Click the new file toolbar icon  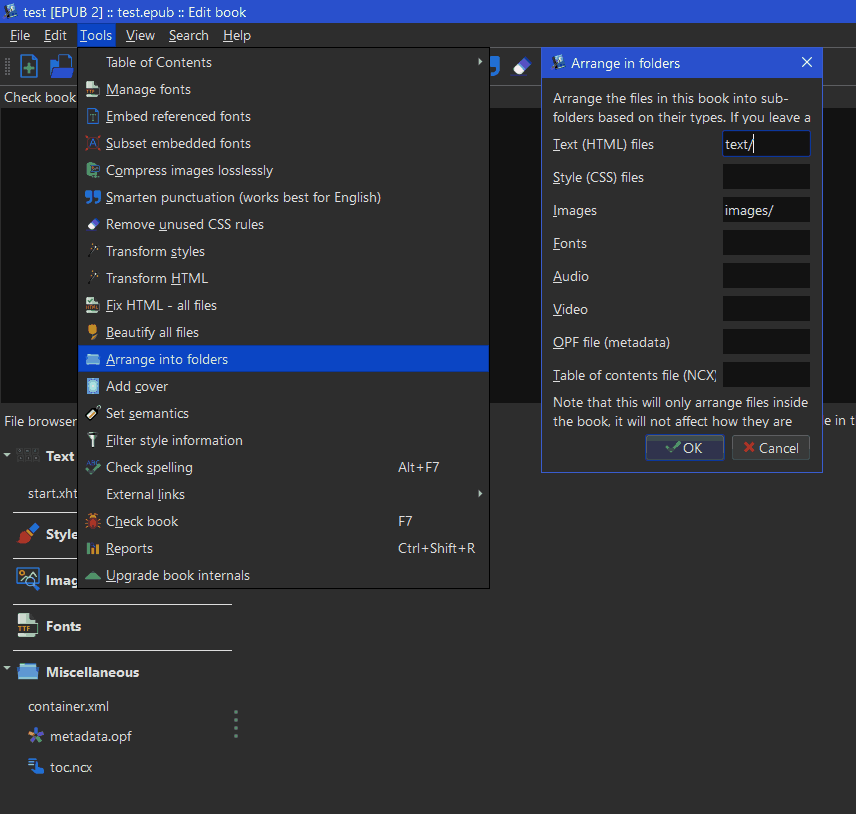29,67
